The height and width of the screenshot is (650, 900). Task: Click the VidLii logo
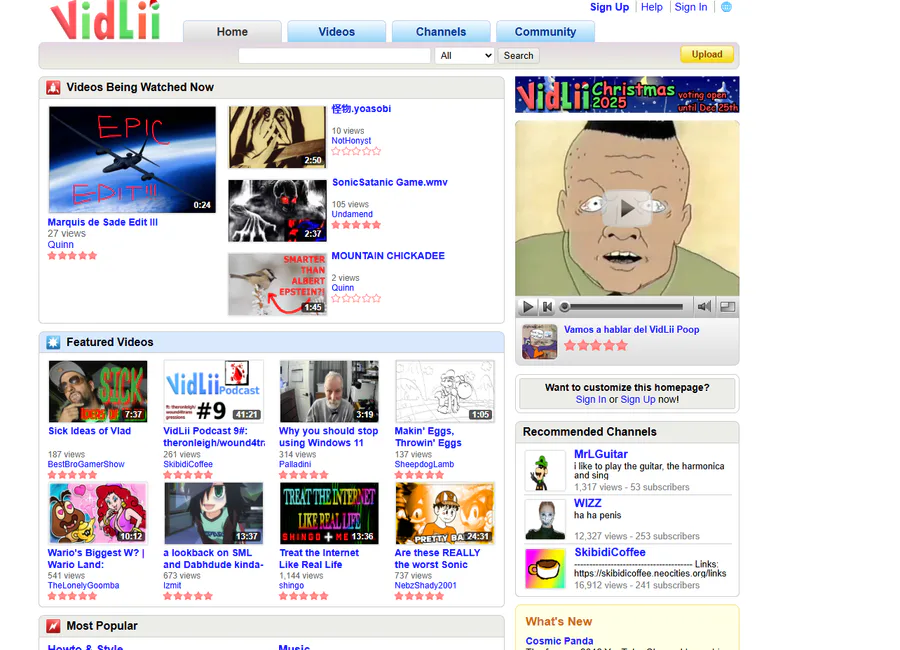click(106, 20)
